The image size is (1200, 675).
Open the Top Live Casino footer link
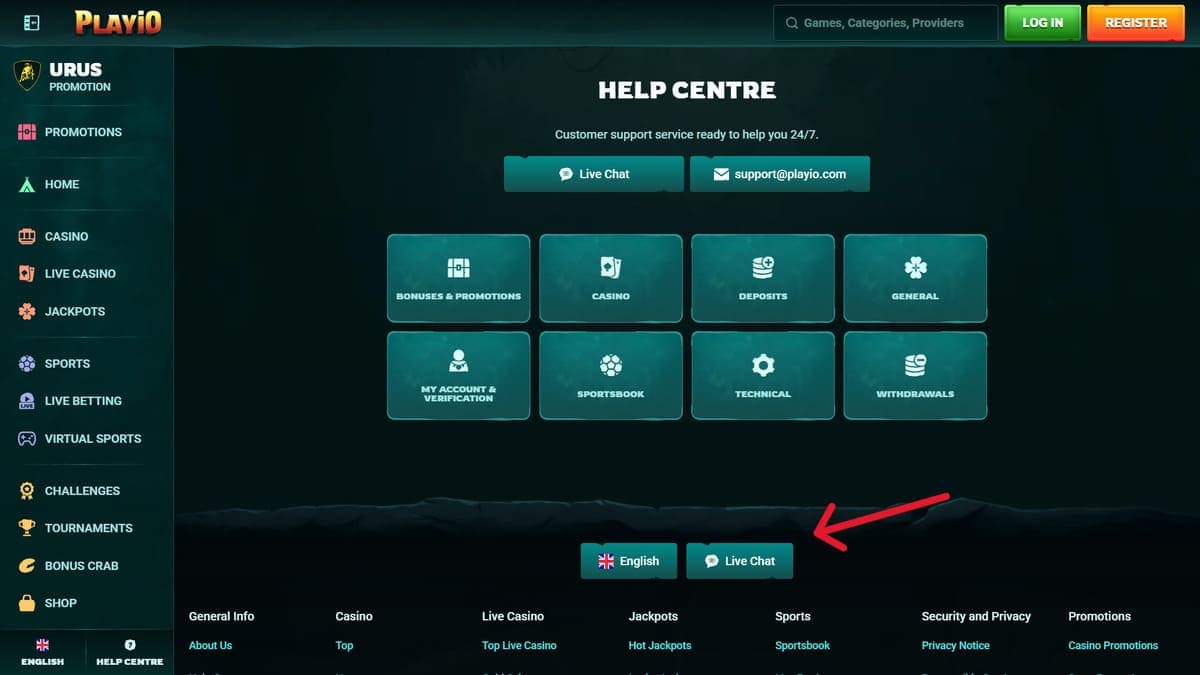tap(519, 646)
